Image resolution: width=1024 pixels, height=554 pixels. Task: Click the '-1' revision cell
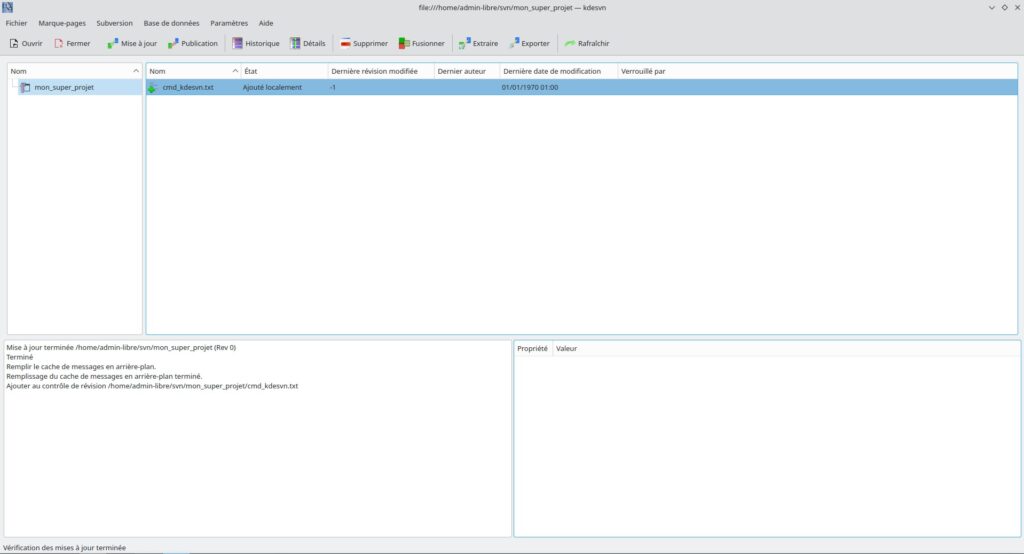[x=333, y=87]
